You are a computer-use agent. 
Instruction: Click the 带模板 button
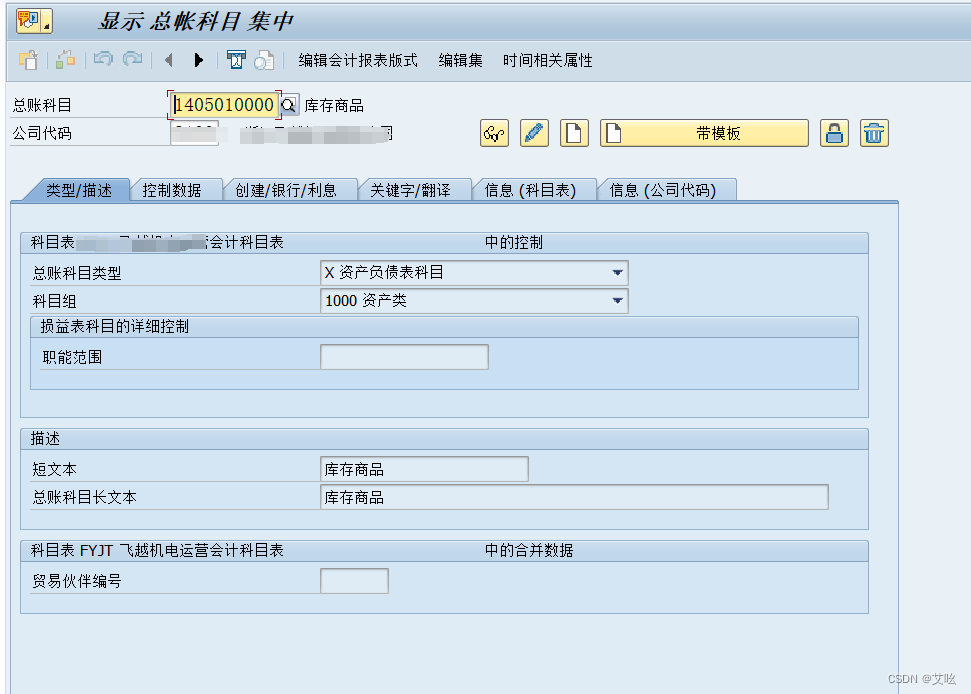click(704, 132)
